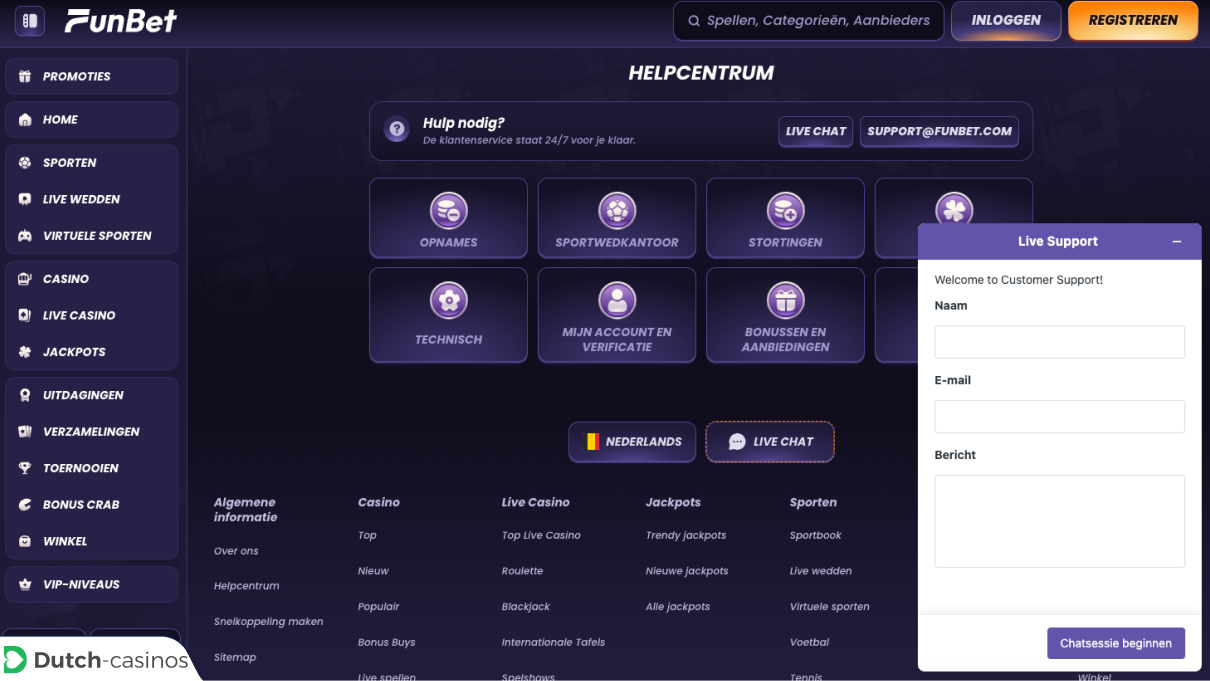Screen dimensions: 1210x681
Task: Open Sportbook footer link
Action: coord(816,535)
